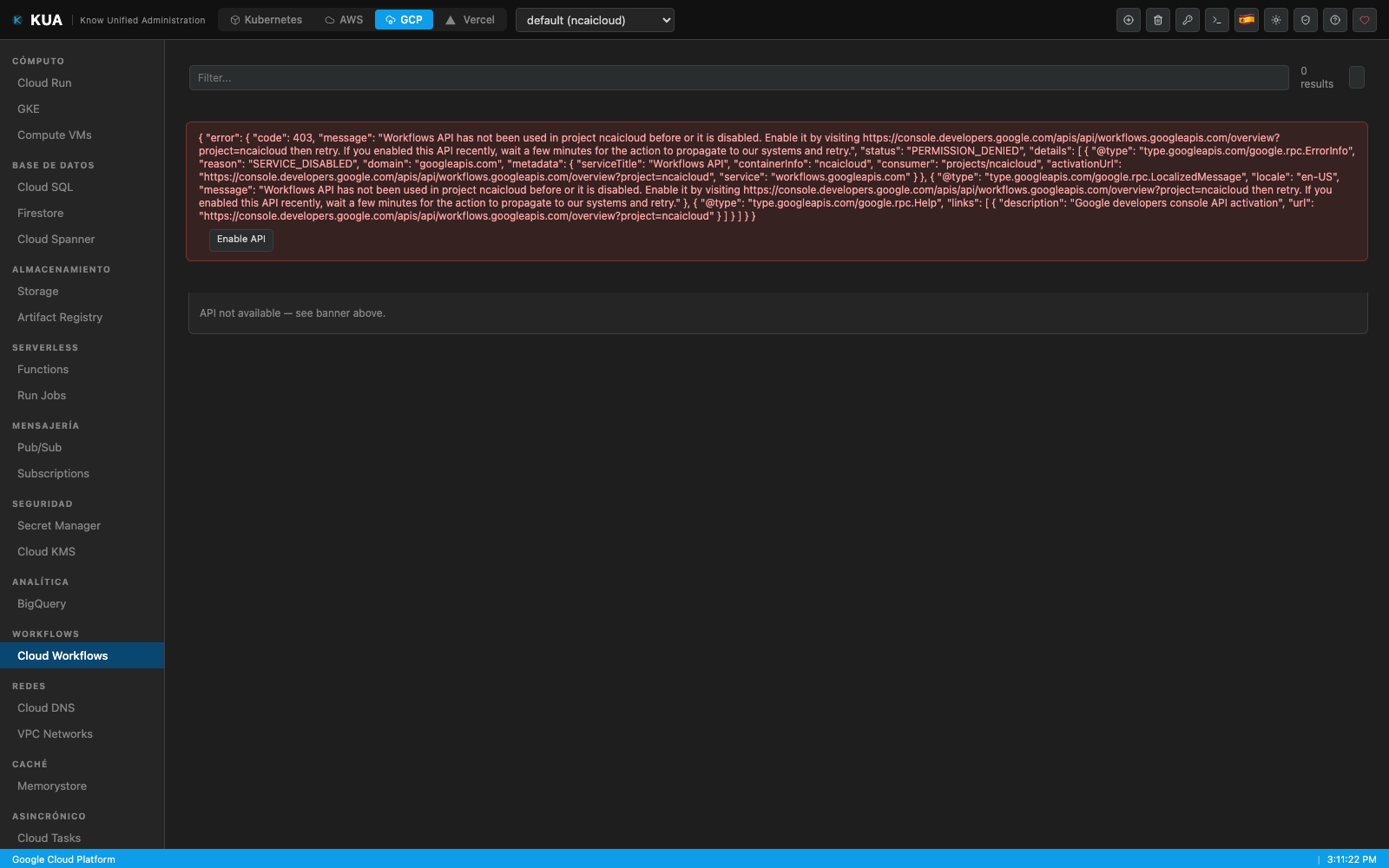
Task: Switch to the AWS tab
Action: (x=344, y=20)
